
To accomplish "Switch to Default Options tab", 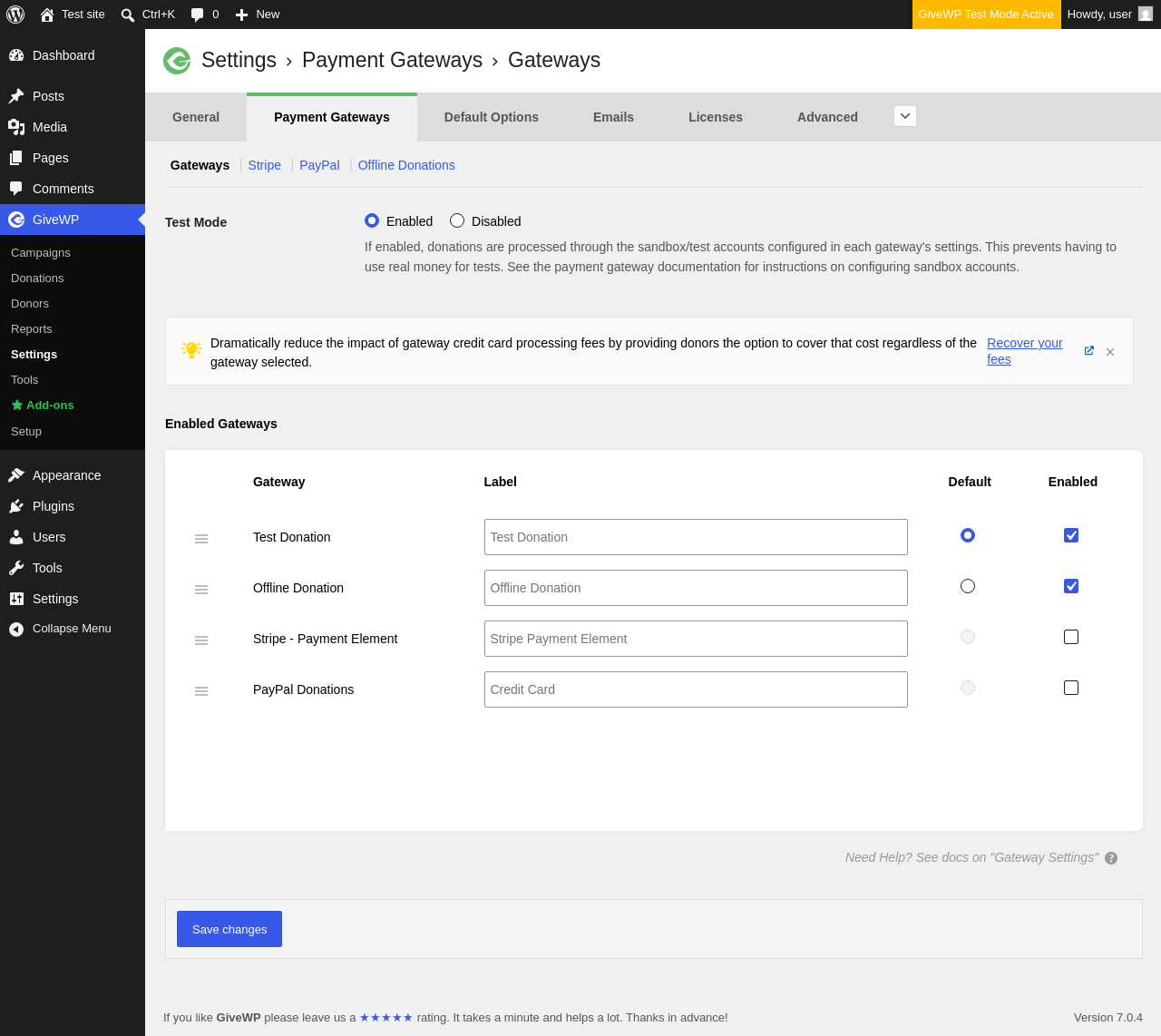I will [492, 117].
